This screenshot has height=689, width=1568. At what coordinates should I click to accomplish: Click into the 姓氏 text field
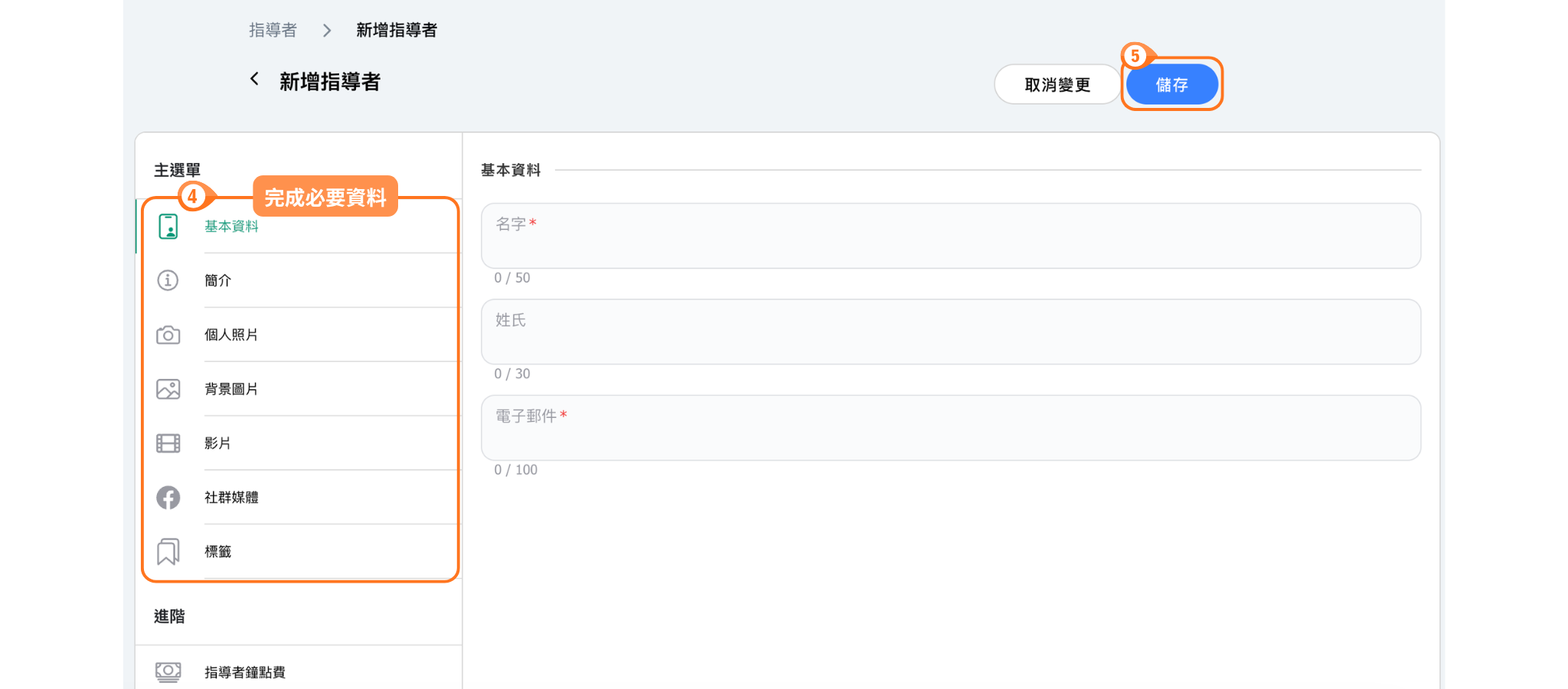pyautogui.click(x=950, y=332)
